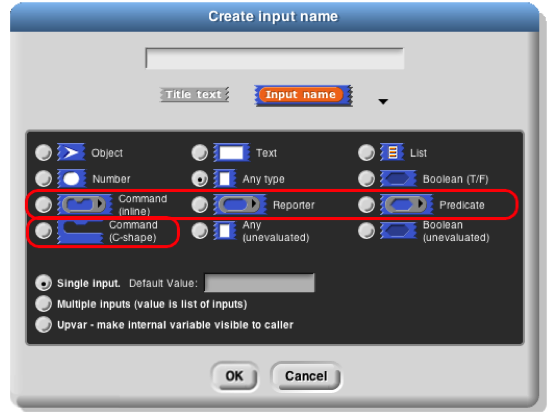Click the Command (C-shape) block icon
The height and width of the screenshot is (414, 549).
pos(80,232)
